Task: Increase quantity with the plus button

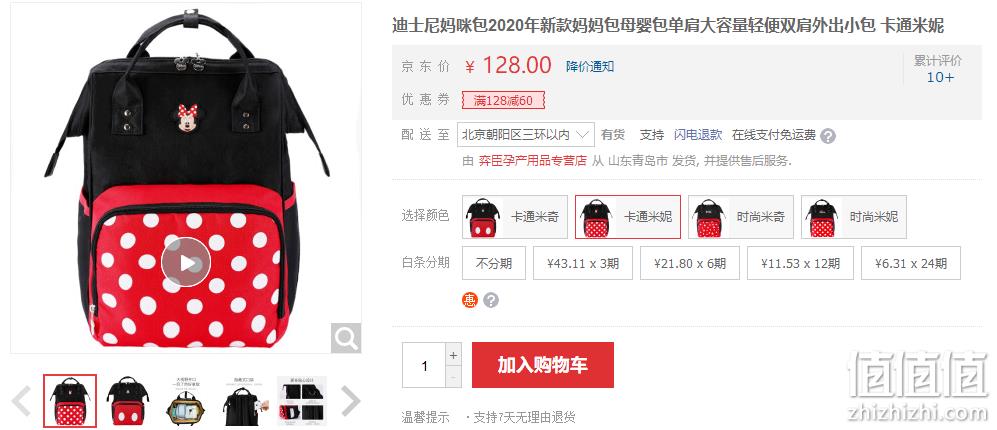Action: 453,354
